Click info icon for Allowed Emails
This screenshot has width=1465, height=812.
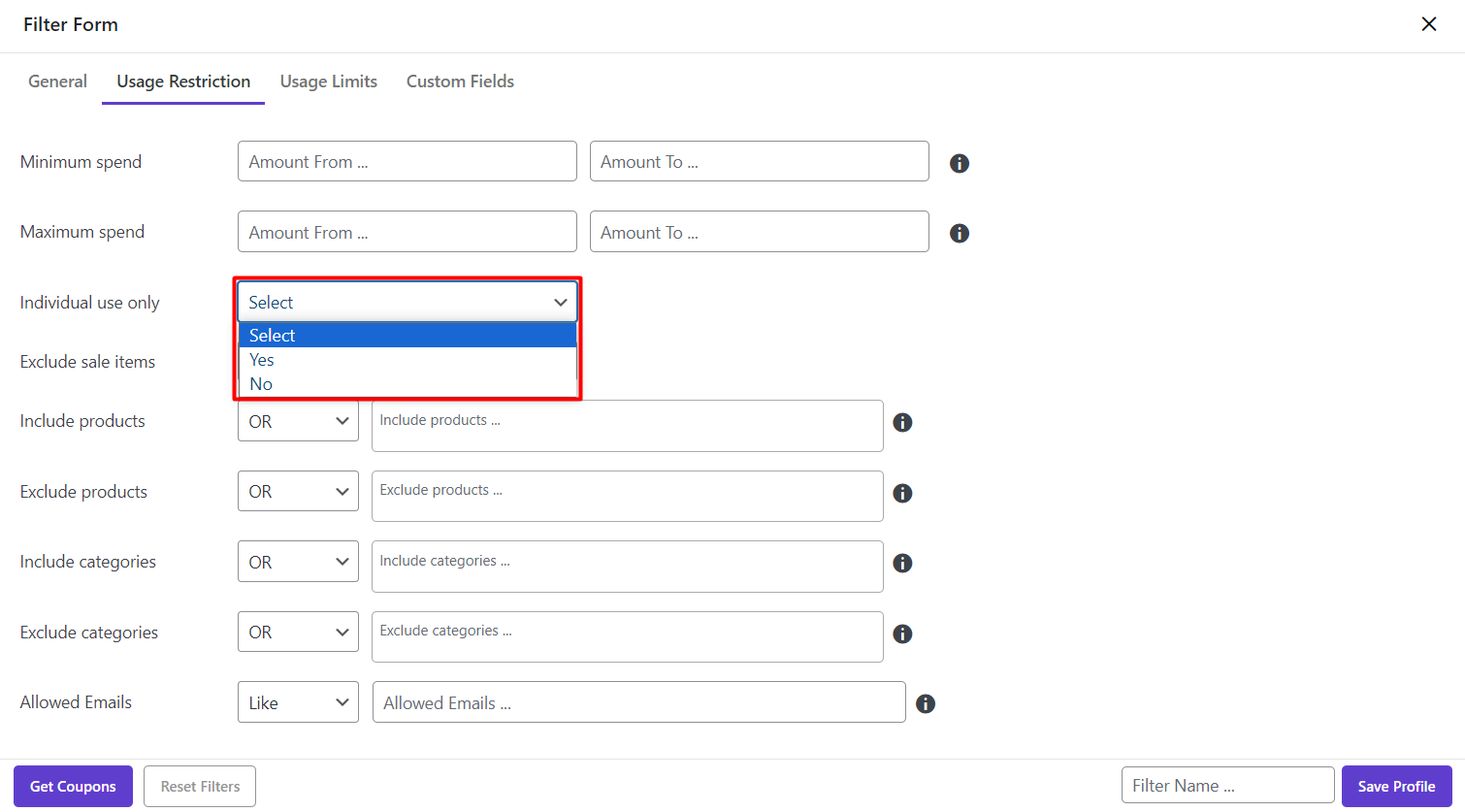[x=925, y=703]
